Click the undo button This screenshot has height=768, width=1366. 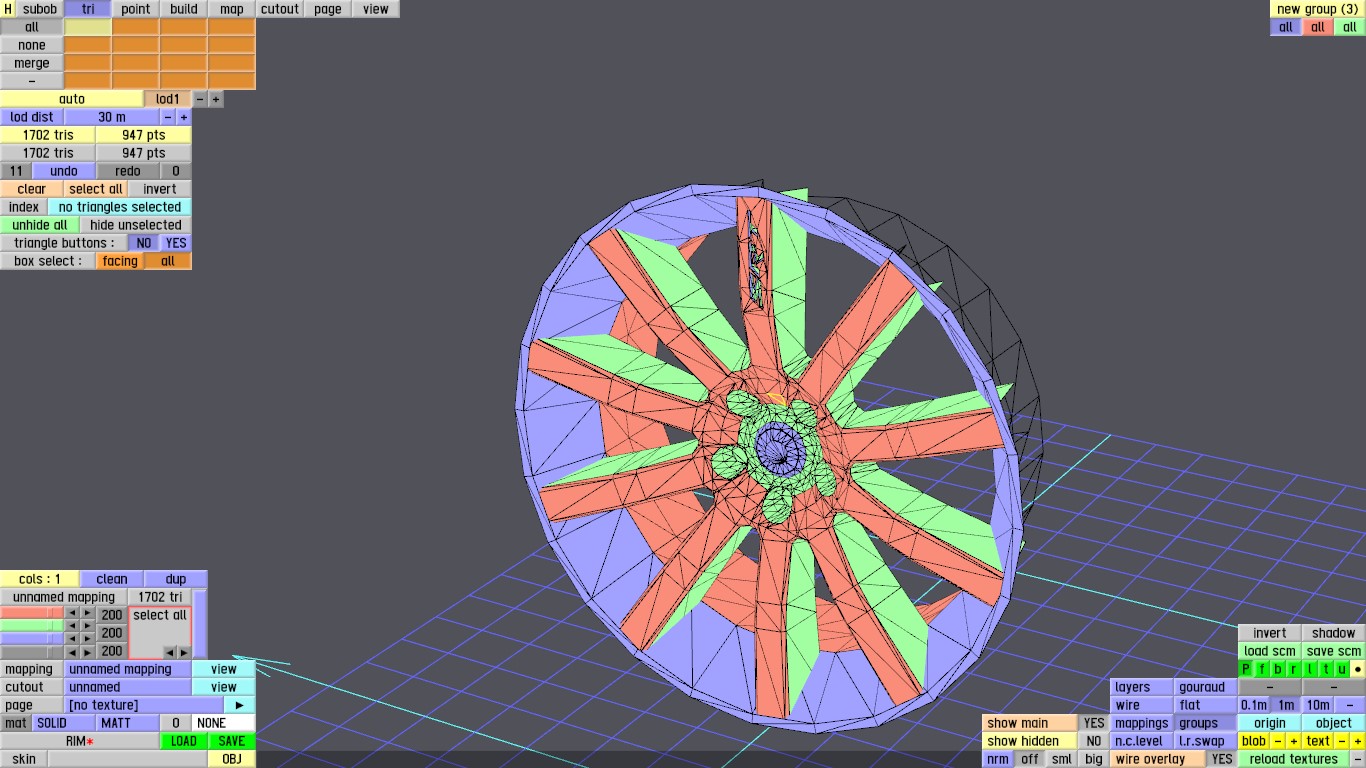coord(64,171)
